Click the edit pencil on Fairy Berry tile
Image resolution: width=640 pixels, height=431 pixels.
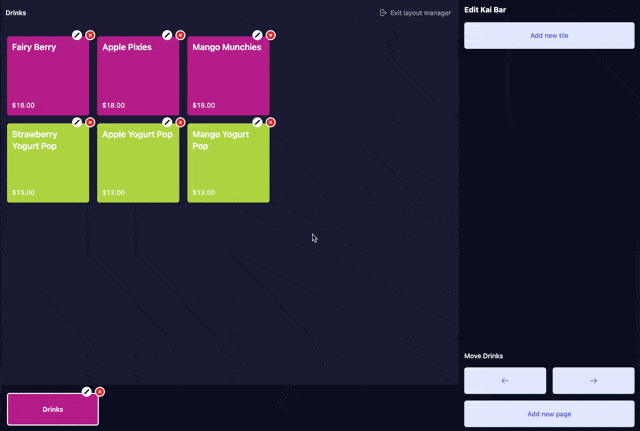coord(77,35)
